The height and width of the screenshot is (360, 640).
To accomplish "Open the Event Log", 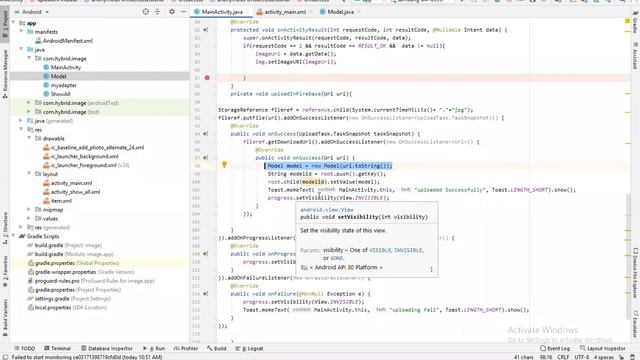I will pos(555,349).
